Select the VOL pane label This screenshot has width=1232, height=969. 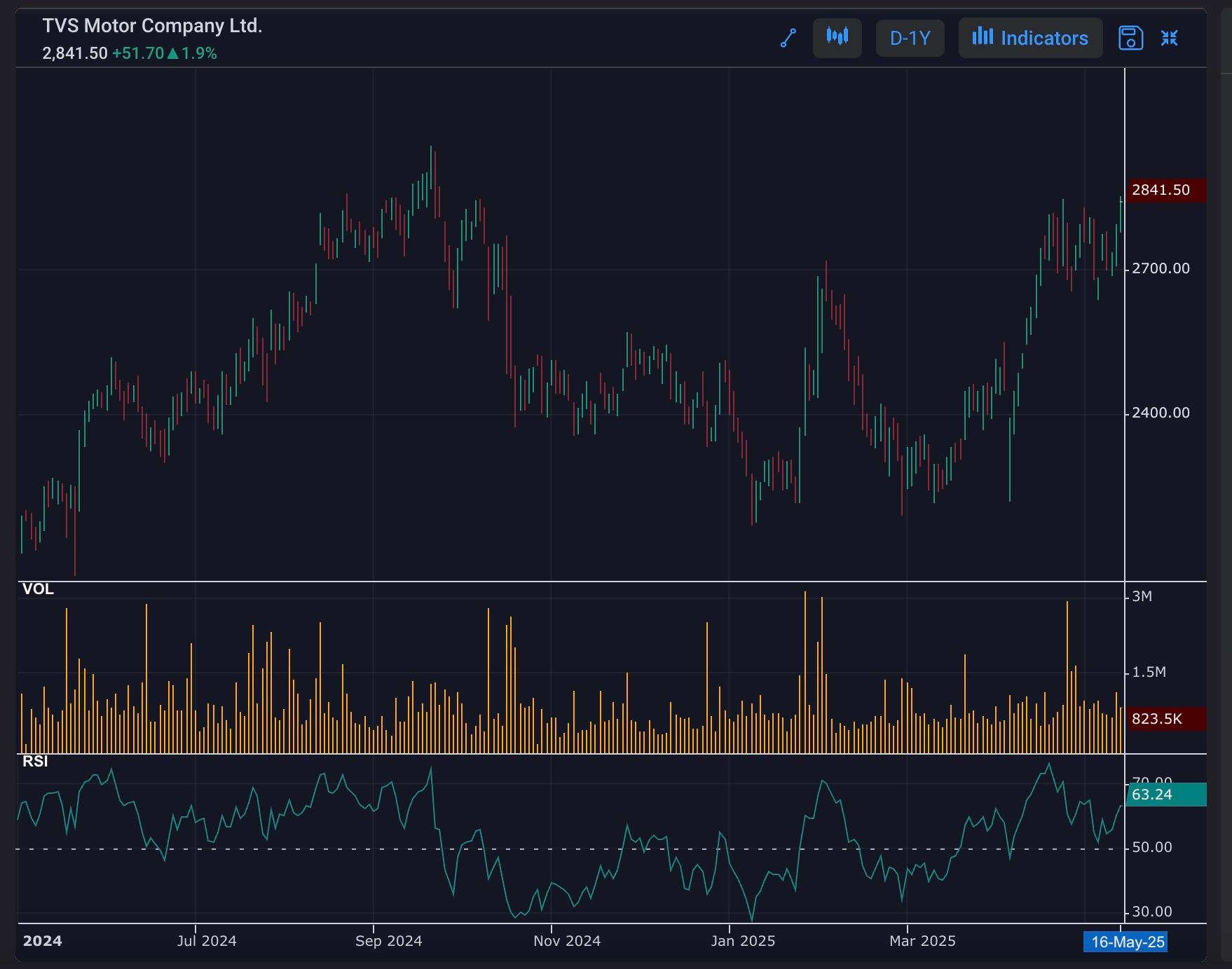pyautogui.click(x=38, y=589)
